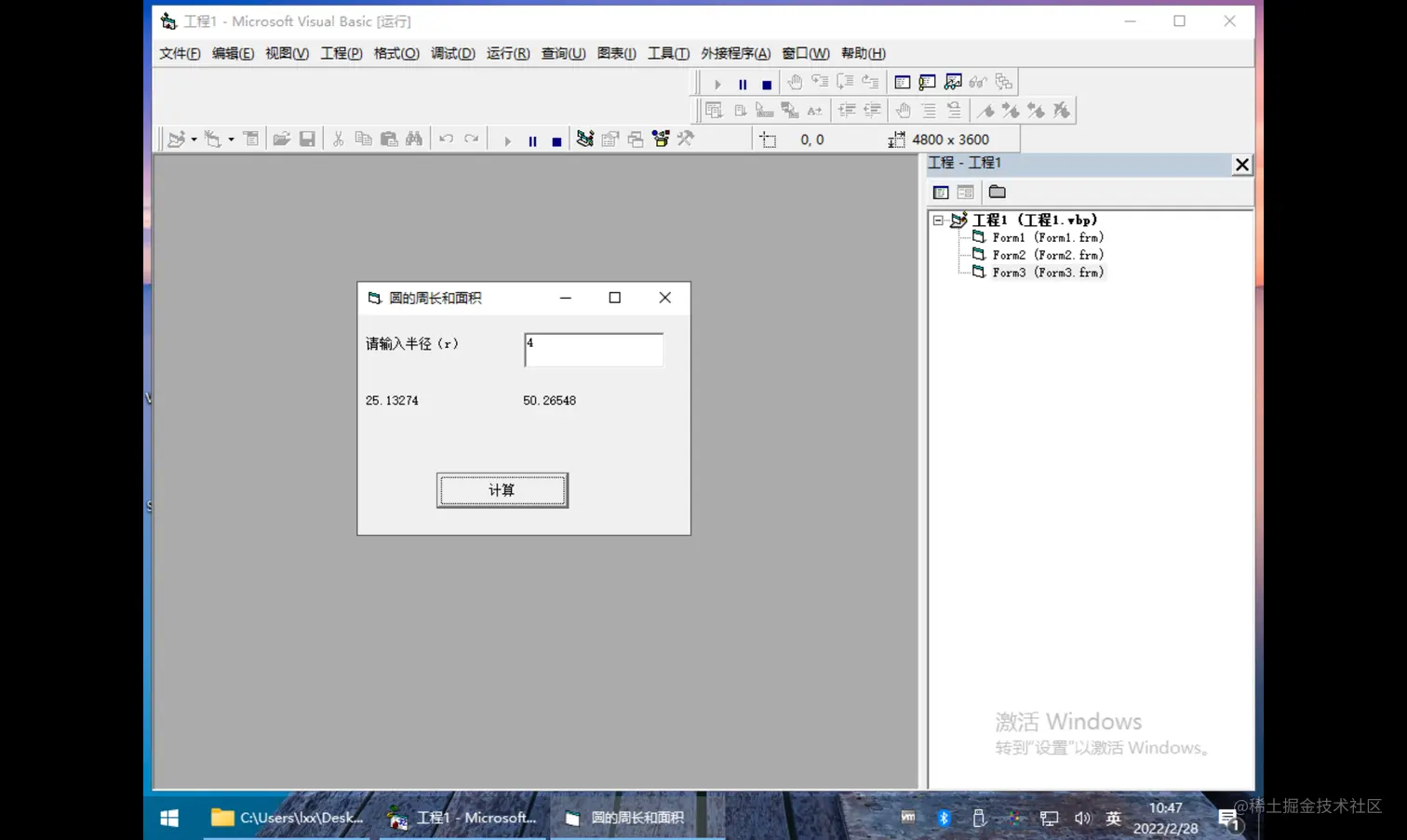Open the 调试(D) menu
This screenshot has height=840, width=1407.
[453, 53]
